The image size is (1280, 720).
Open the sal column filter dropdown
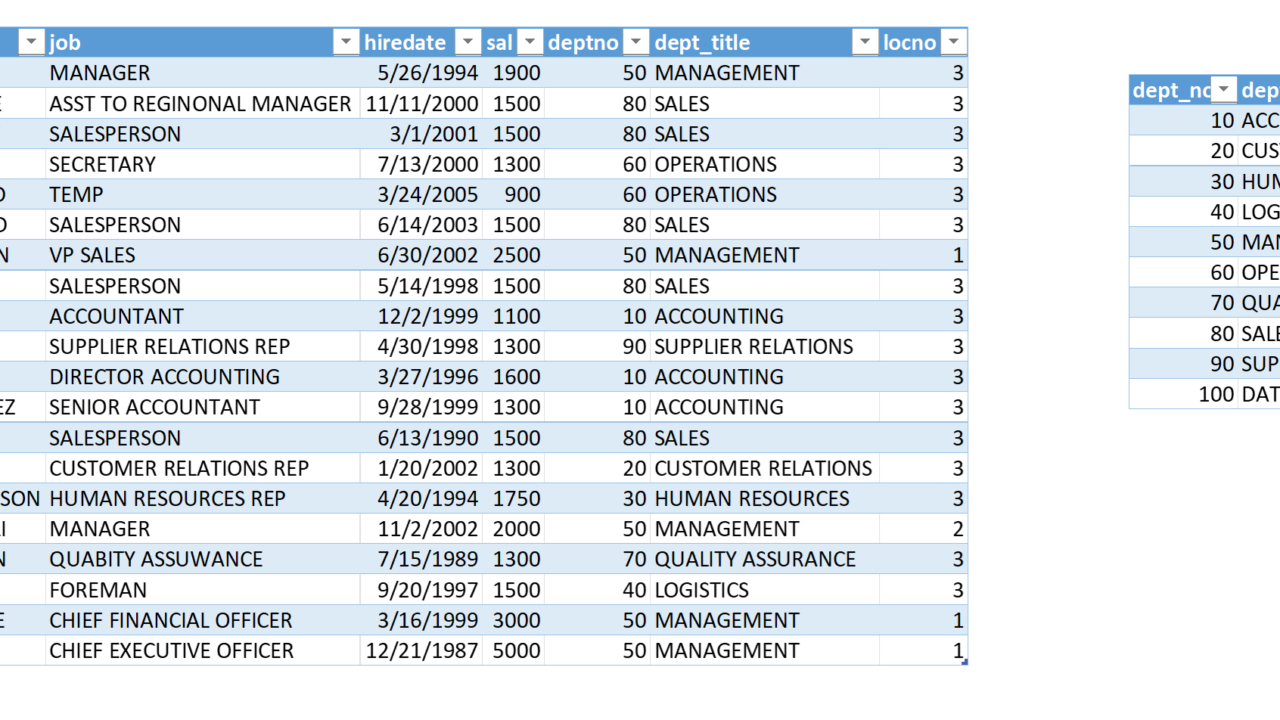click(530, 42)
